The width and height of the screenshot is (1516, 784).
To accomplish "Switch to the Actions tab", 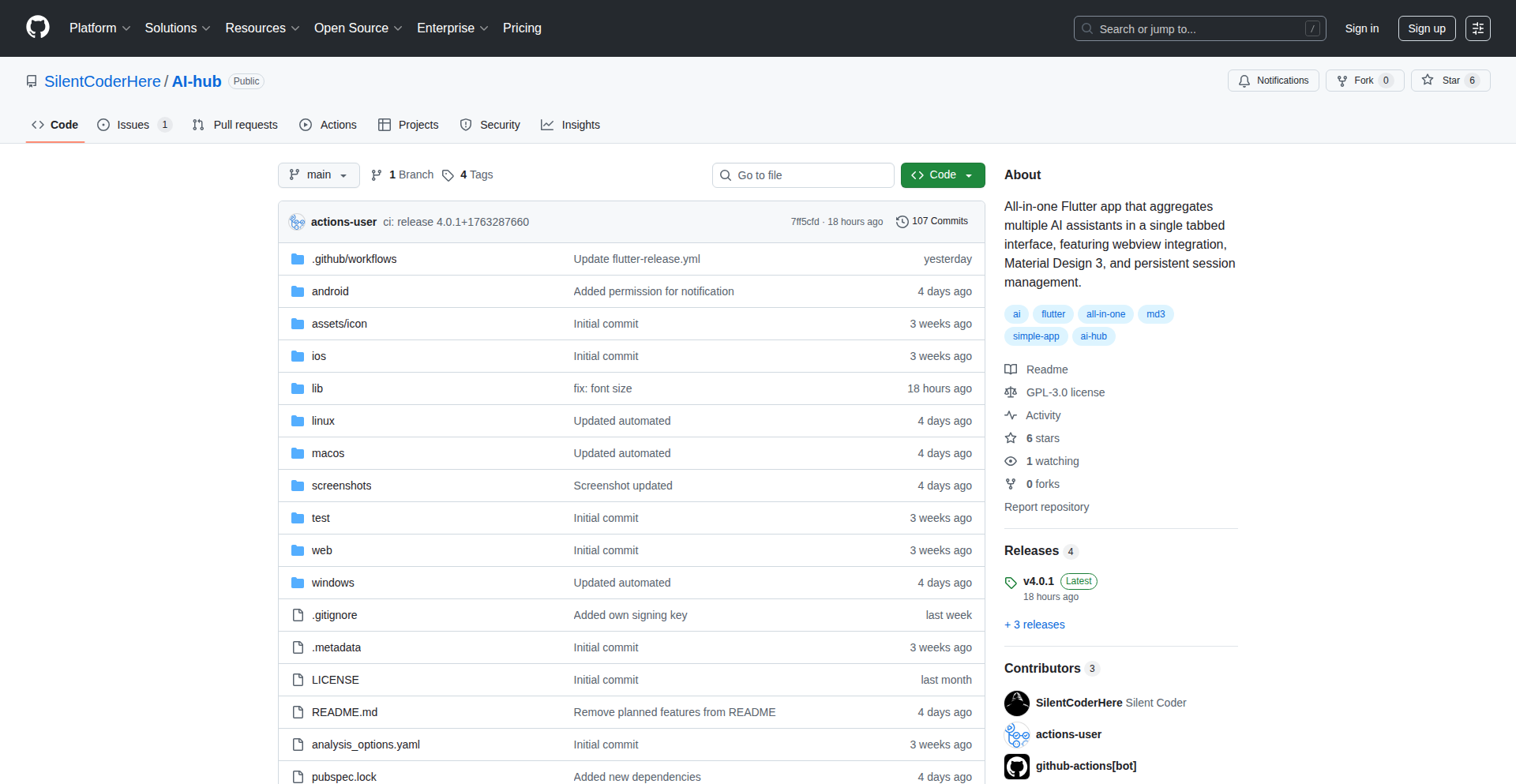I will pyautogui.click(x=328, y=125).
